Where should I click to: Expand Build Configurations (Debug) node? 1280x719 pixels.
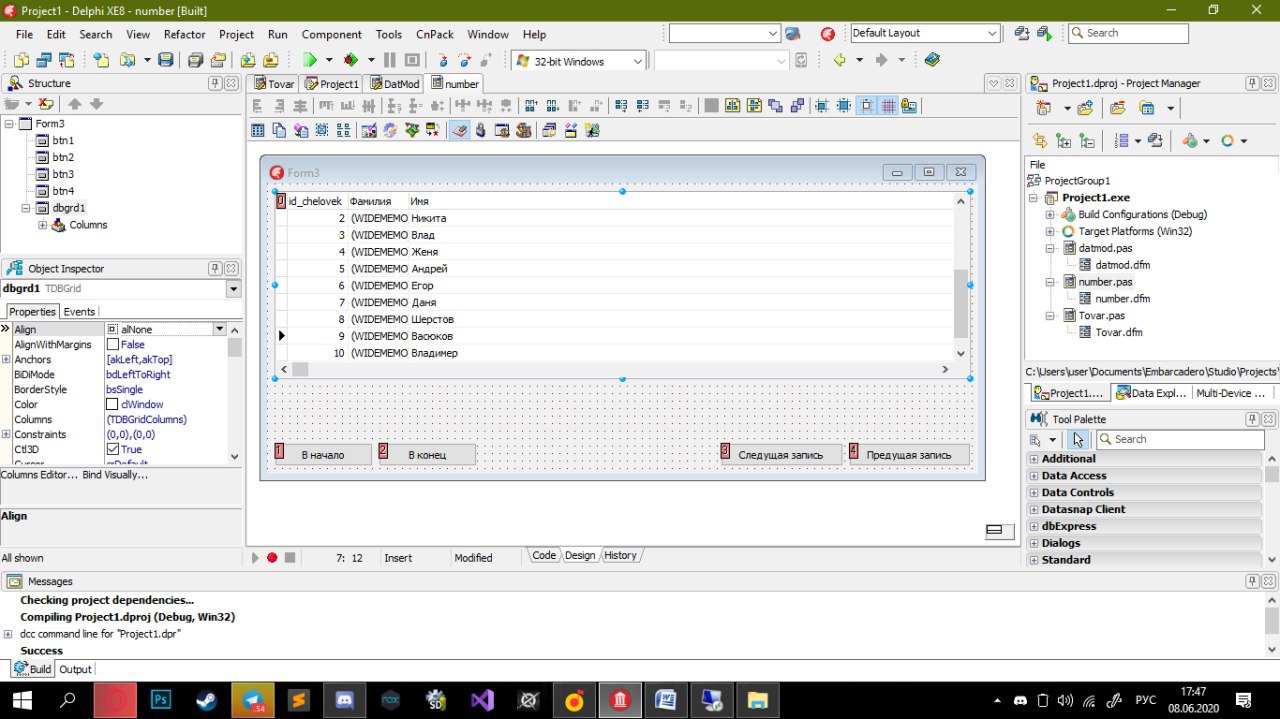tap(1050, 215)
